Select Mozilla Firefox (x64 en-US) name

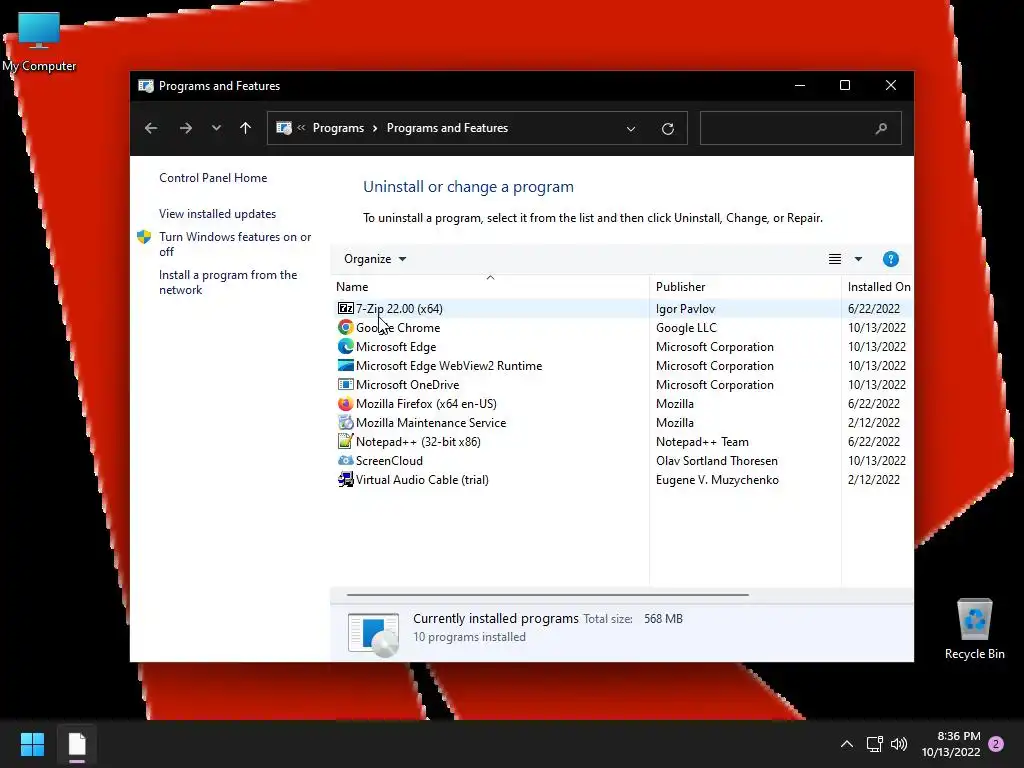click(426, 404)
